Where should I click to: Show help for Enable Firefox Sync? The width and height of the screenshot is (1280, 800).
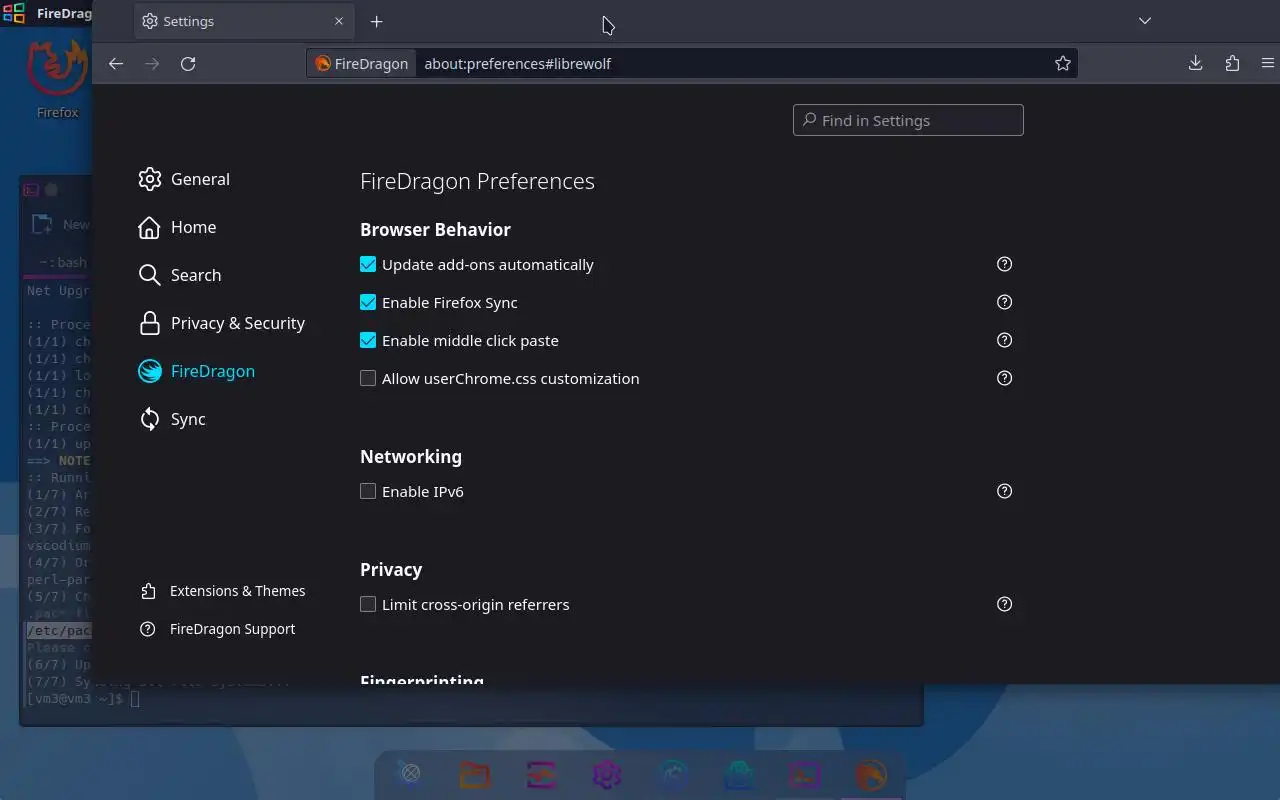point(1005,302)
